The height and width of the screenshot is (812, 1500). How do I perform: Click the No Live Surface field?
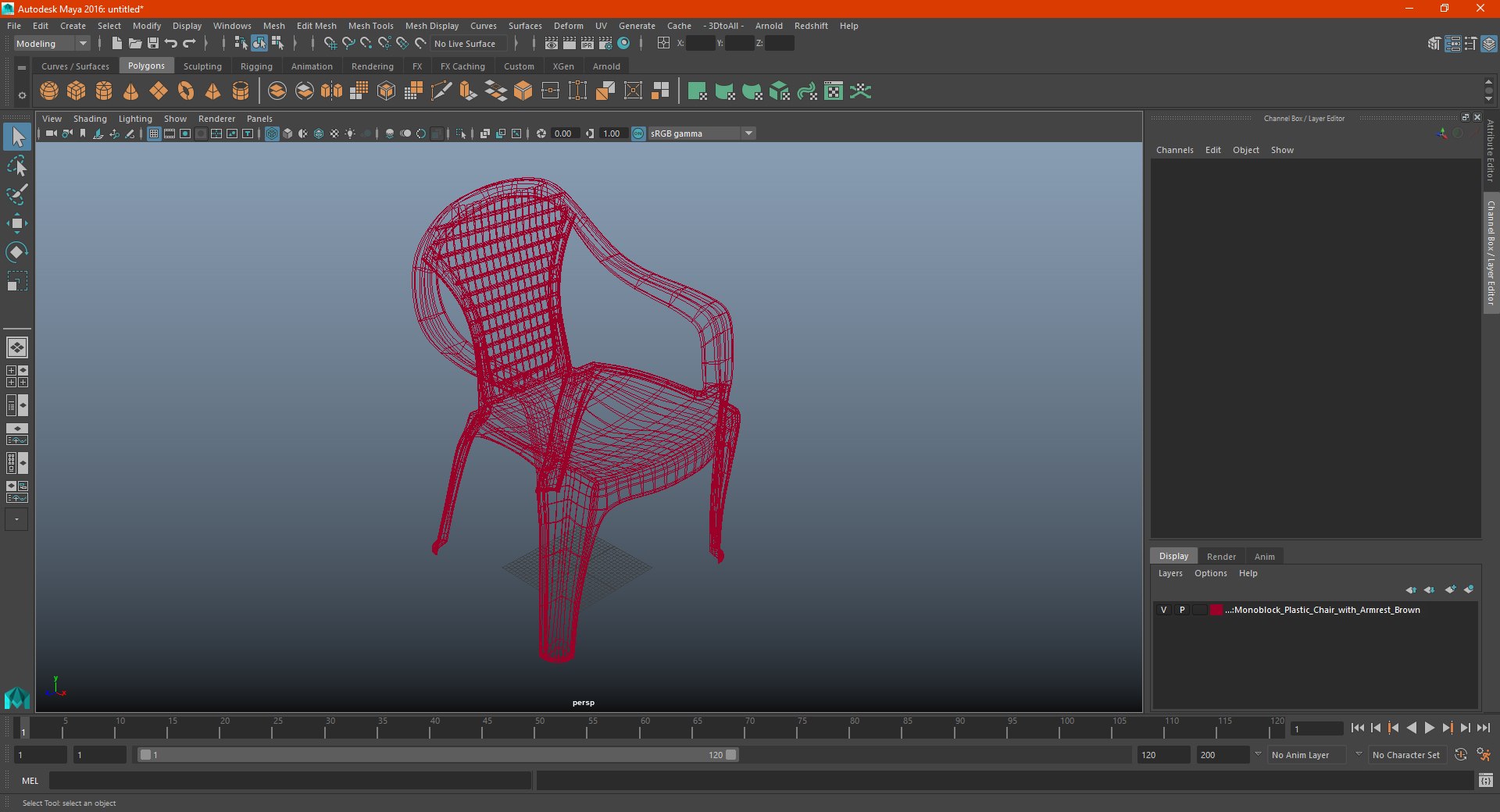click(470, 44)
